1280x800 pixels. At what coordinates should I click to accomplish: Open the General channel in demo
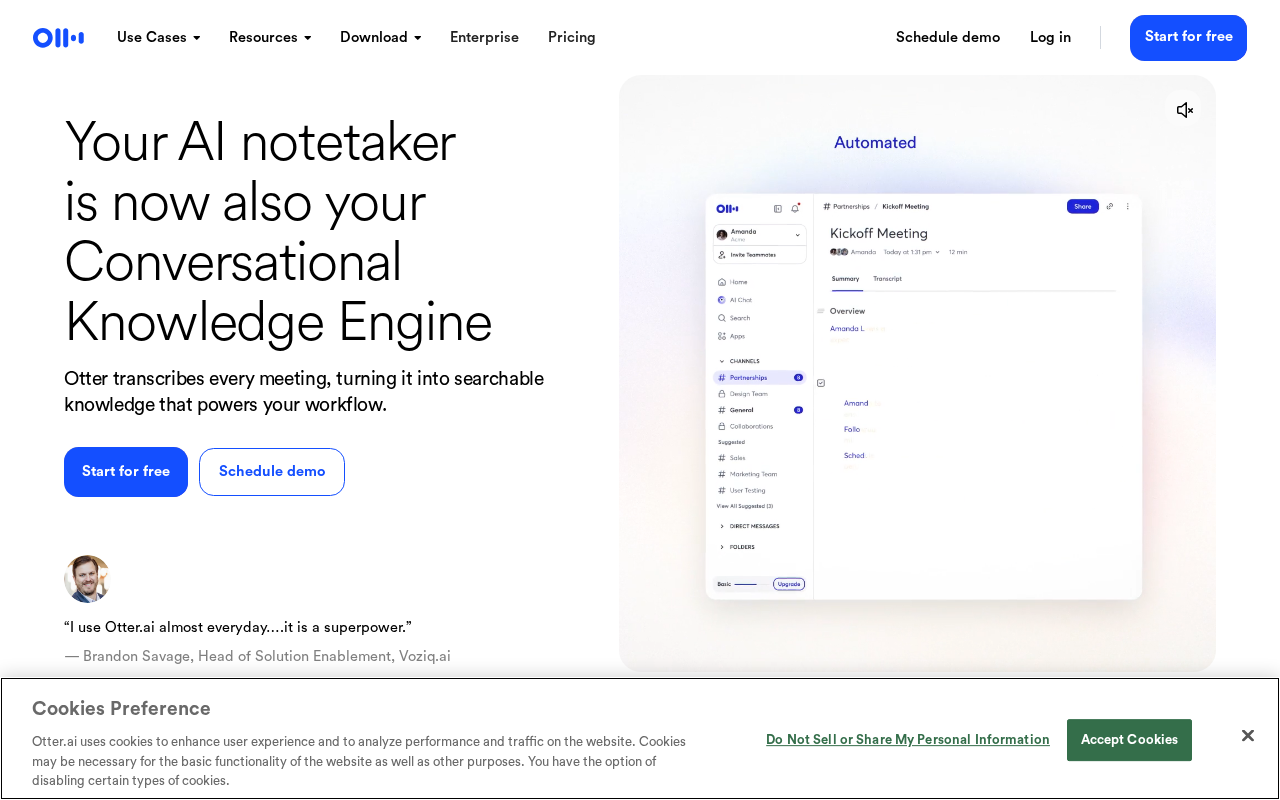[736, 410]
